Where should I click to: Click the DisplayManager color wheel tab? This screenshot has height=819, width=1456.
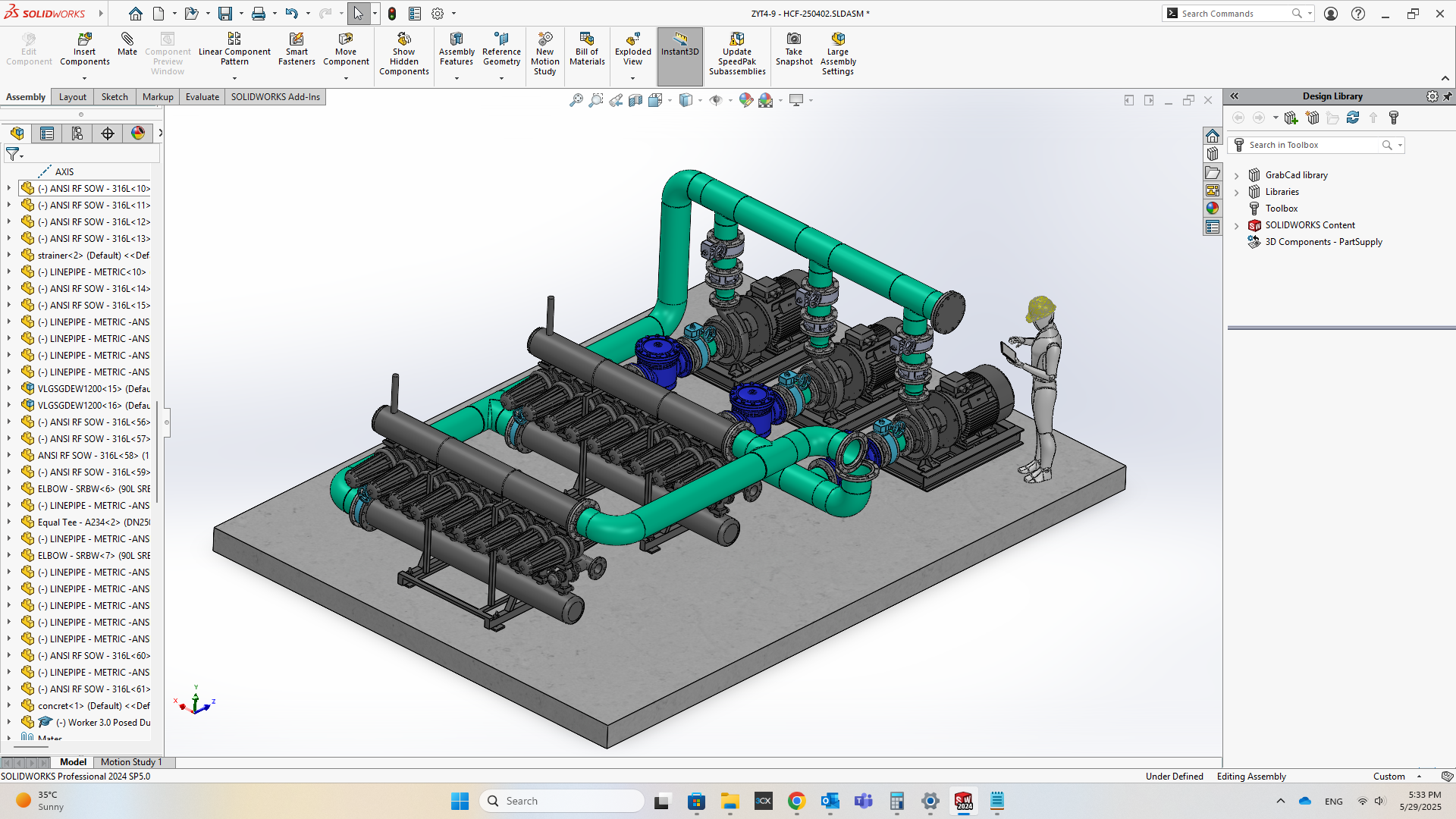pos(138,133)
